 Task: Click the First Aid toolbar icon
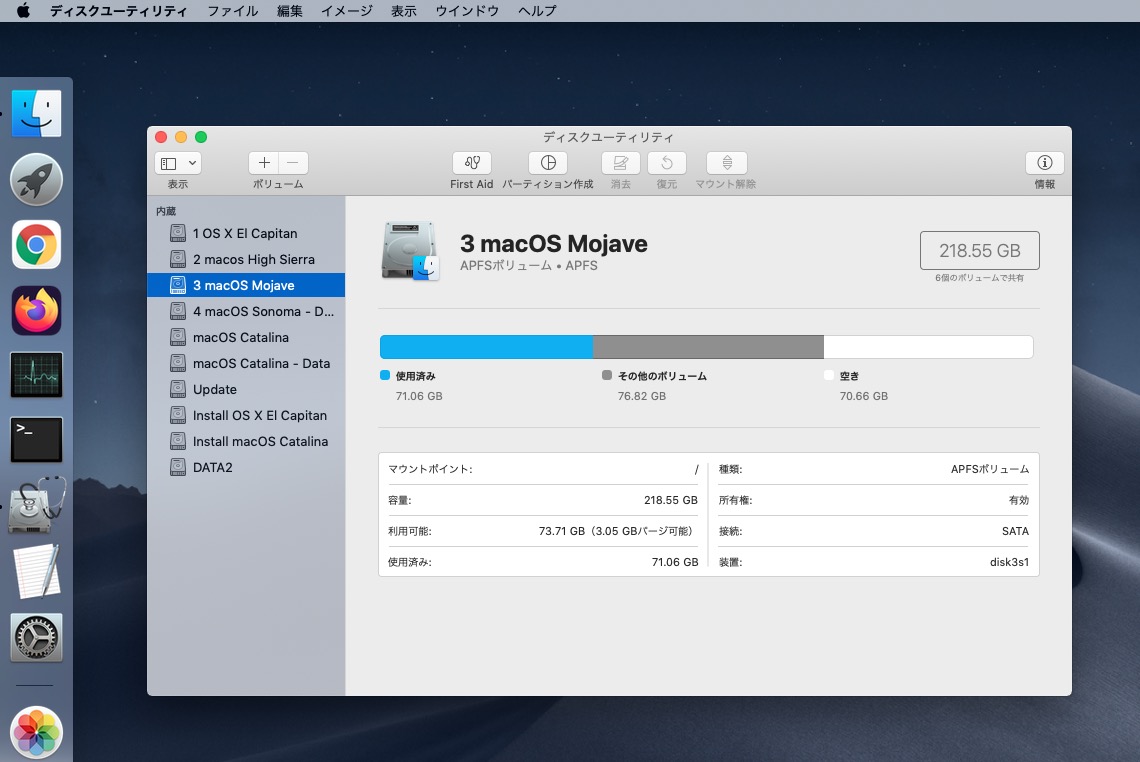pyautogui.click(x=471, y=163)
